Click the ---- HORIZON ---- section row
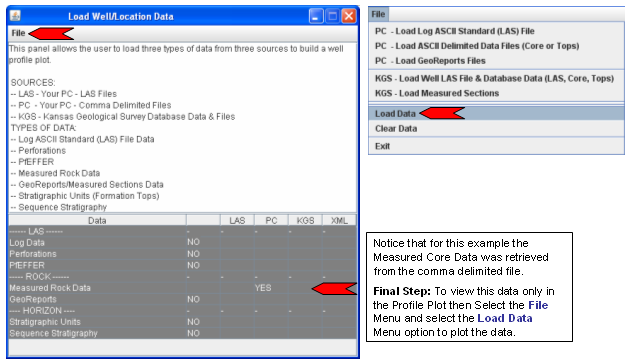Viewport: 631px width, 363px height. tap(182, 311)
